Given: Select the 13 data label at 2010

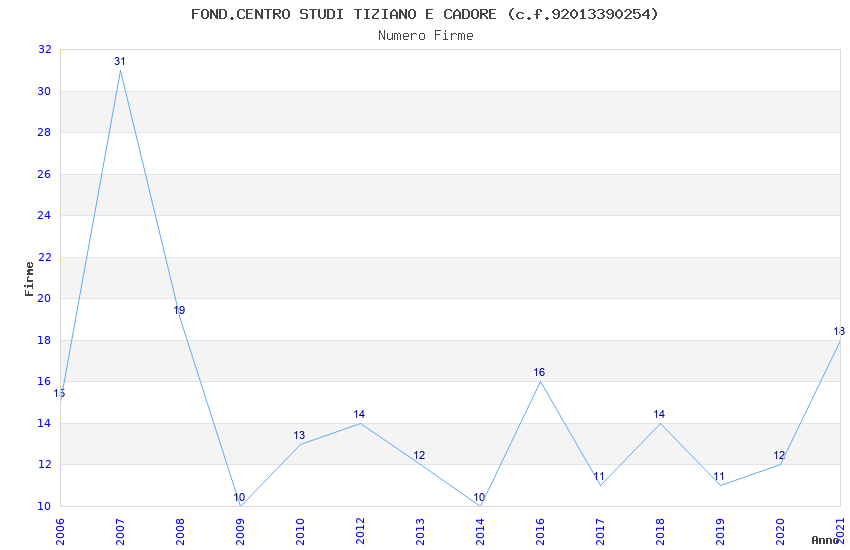Looking at the screenshot, I should 299,435.
